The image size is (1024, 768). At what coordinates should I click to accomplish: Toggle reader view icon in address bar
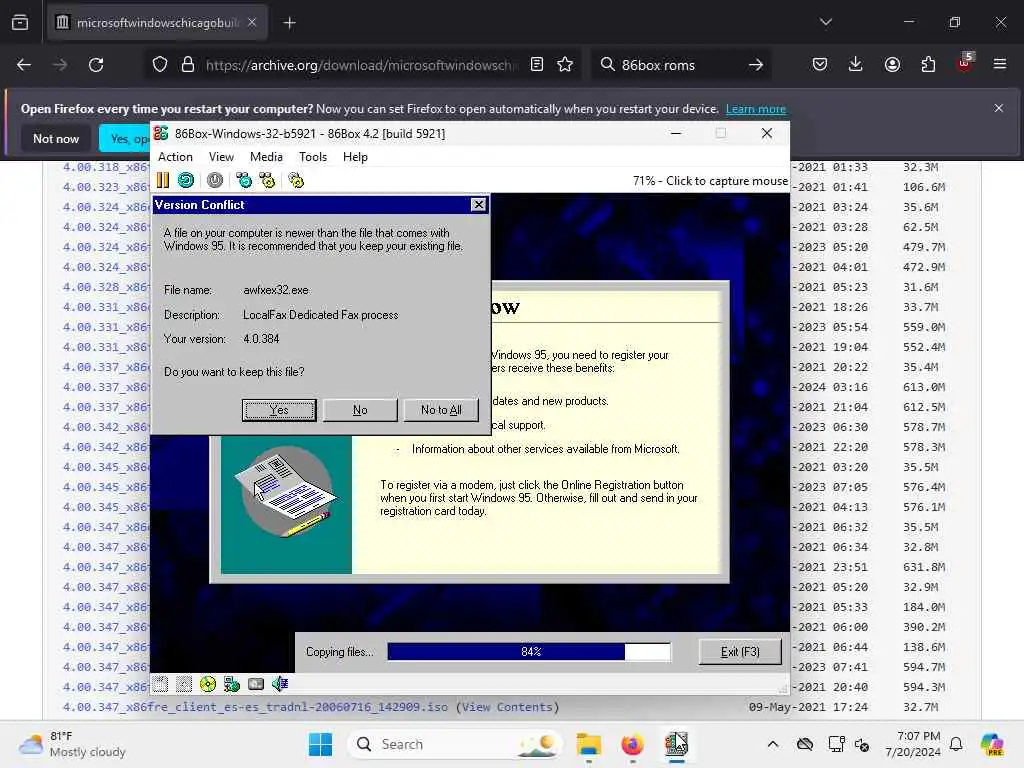point(537,65)
